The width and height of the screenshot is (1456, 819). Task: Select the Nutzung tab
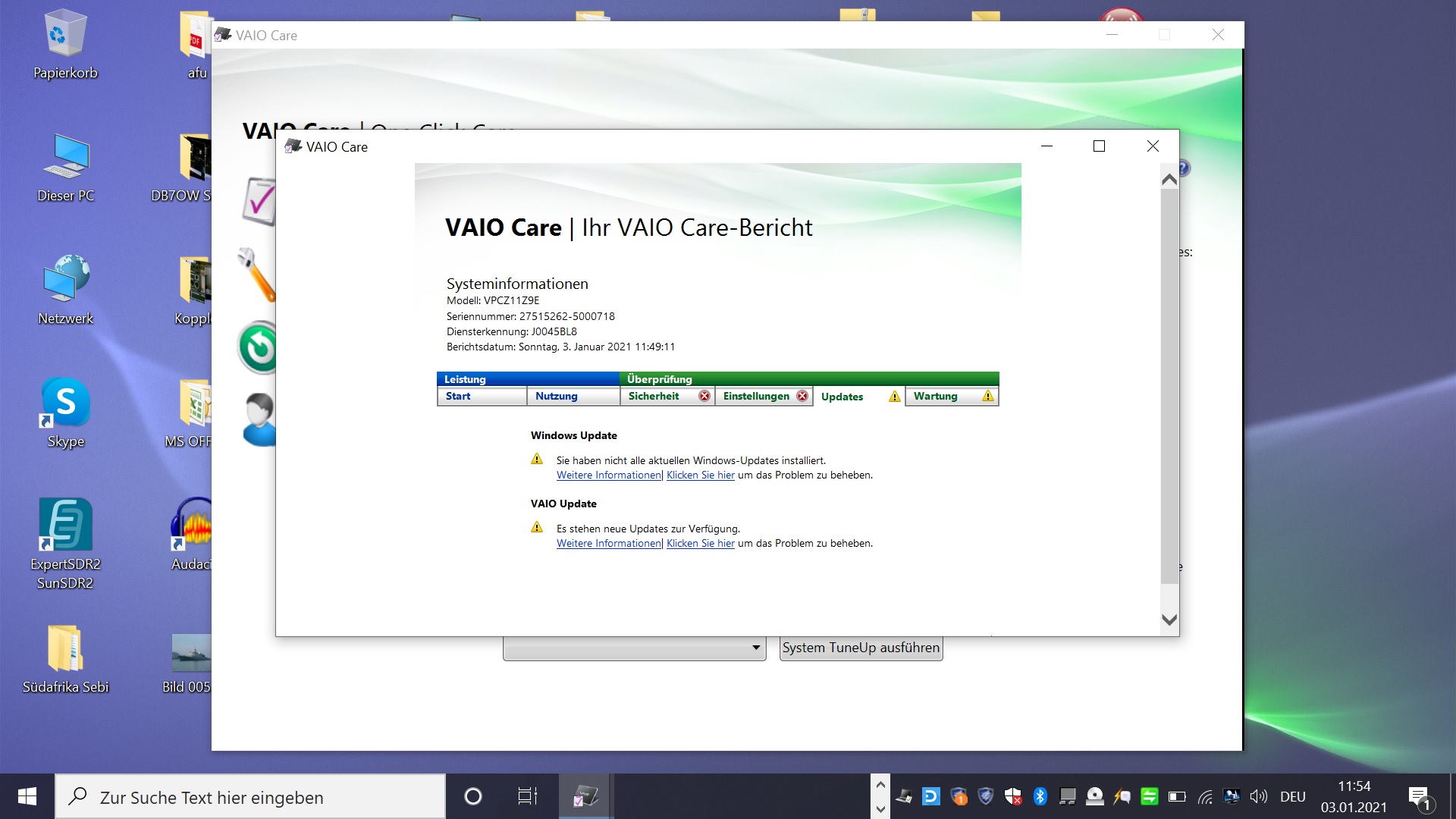pos(557,397)
